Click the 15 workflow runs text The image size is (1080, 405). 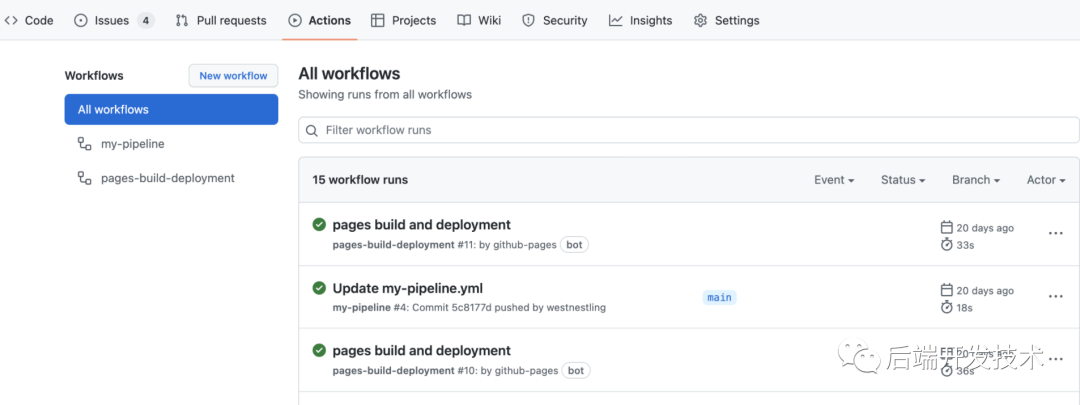click(x=360, y=180)
